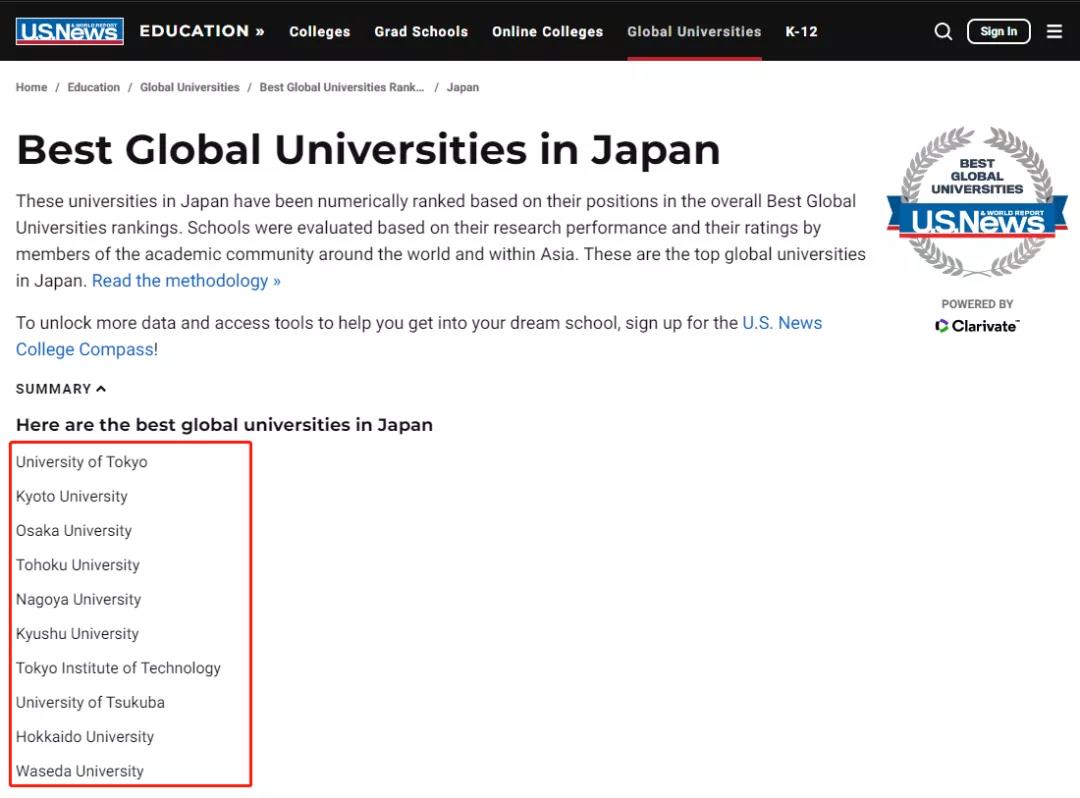Open the Read the methodology link
The height and width of the screenshot is (798, 1080).
click(186, 281)
